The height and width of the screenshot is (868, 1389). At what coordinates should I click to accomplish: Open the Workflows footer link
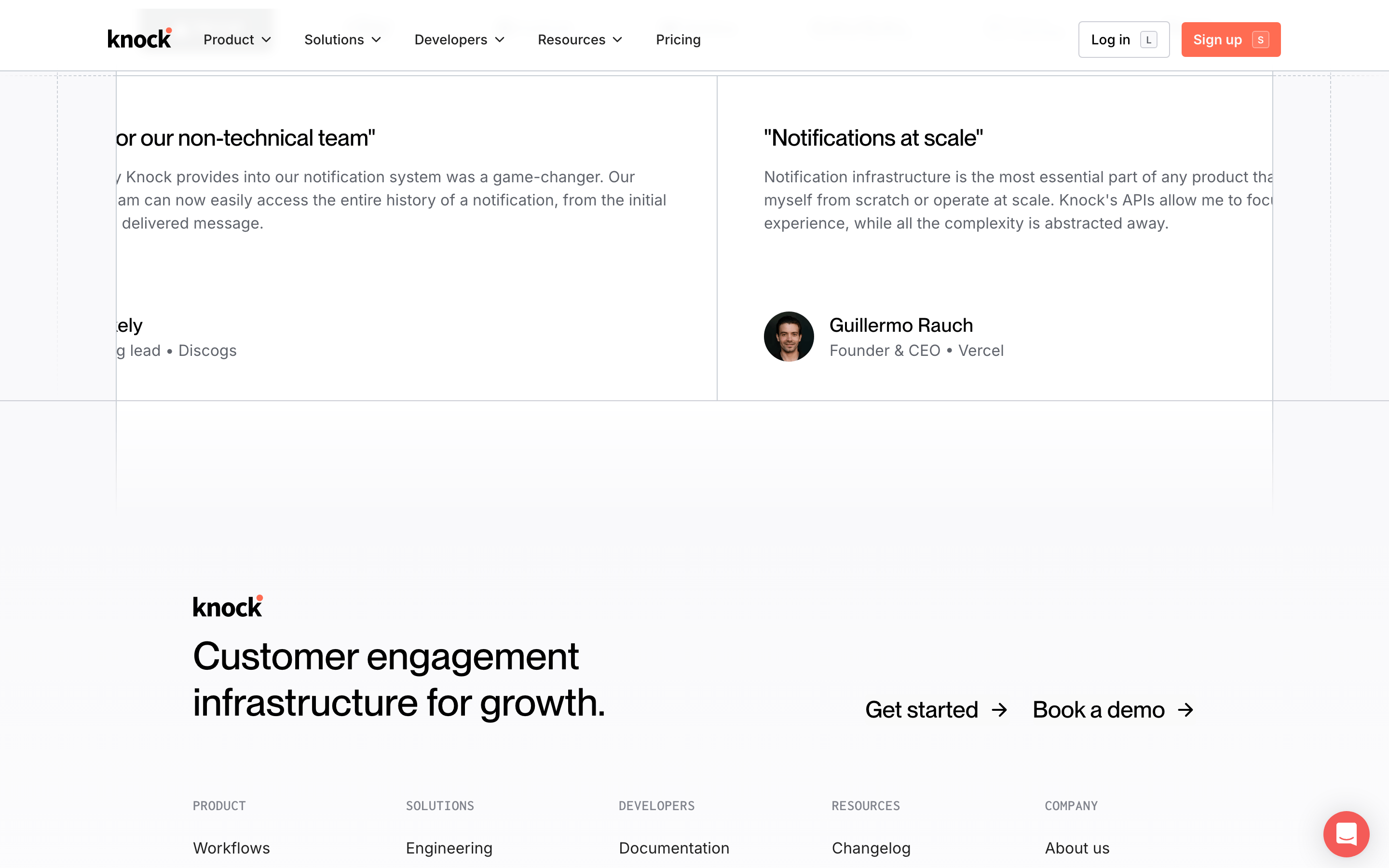pos(231,848)
